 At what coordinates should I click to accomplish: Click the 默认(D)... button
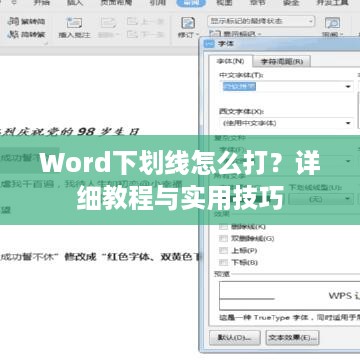pos(235,338)
